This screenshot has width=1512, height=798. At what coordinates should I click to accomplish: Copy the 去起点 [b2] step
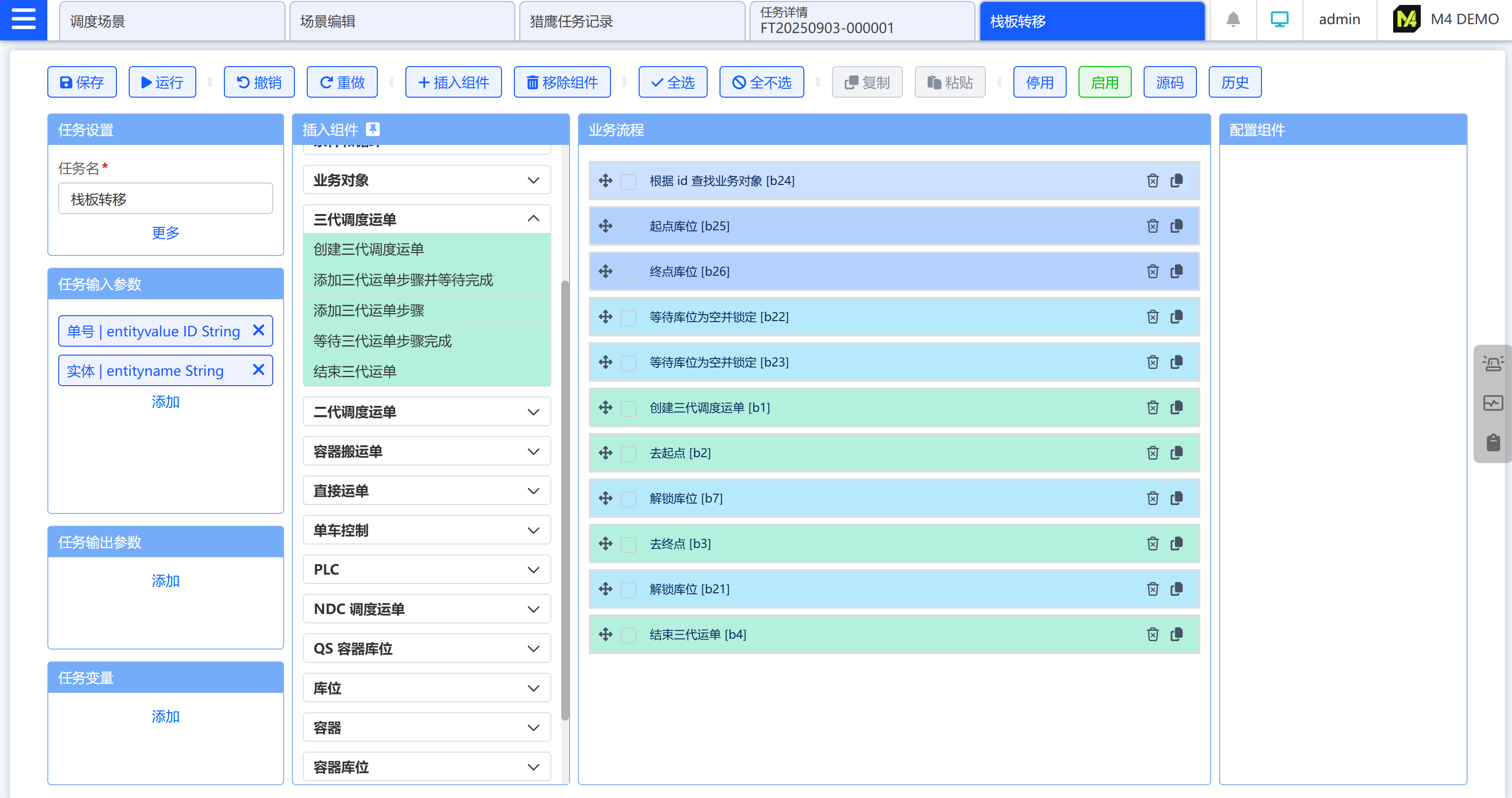(x=1176, y=453)
